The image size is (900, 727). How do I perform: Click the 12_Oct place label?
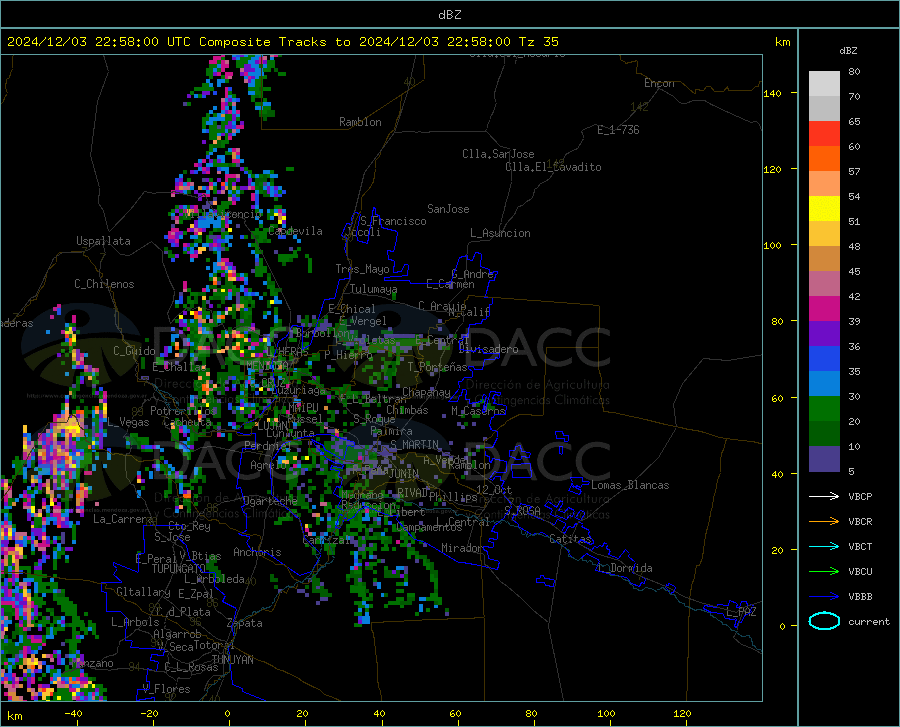(x=494, y=490)
